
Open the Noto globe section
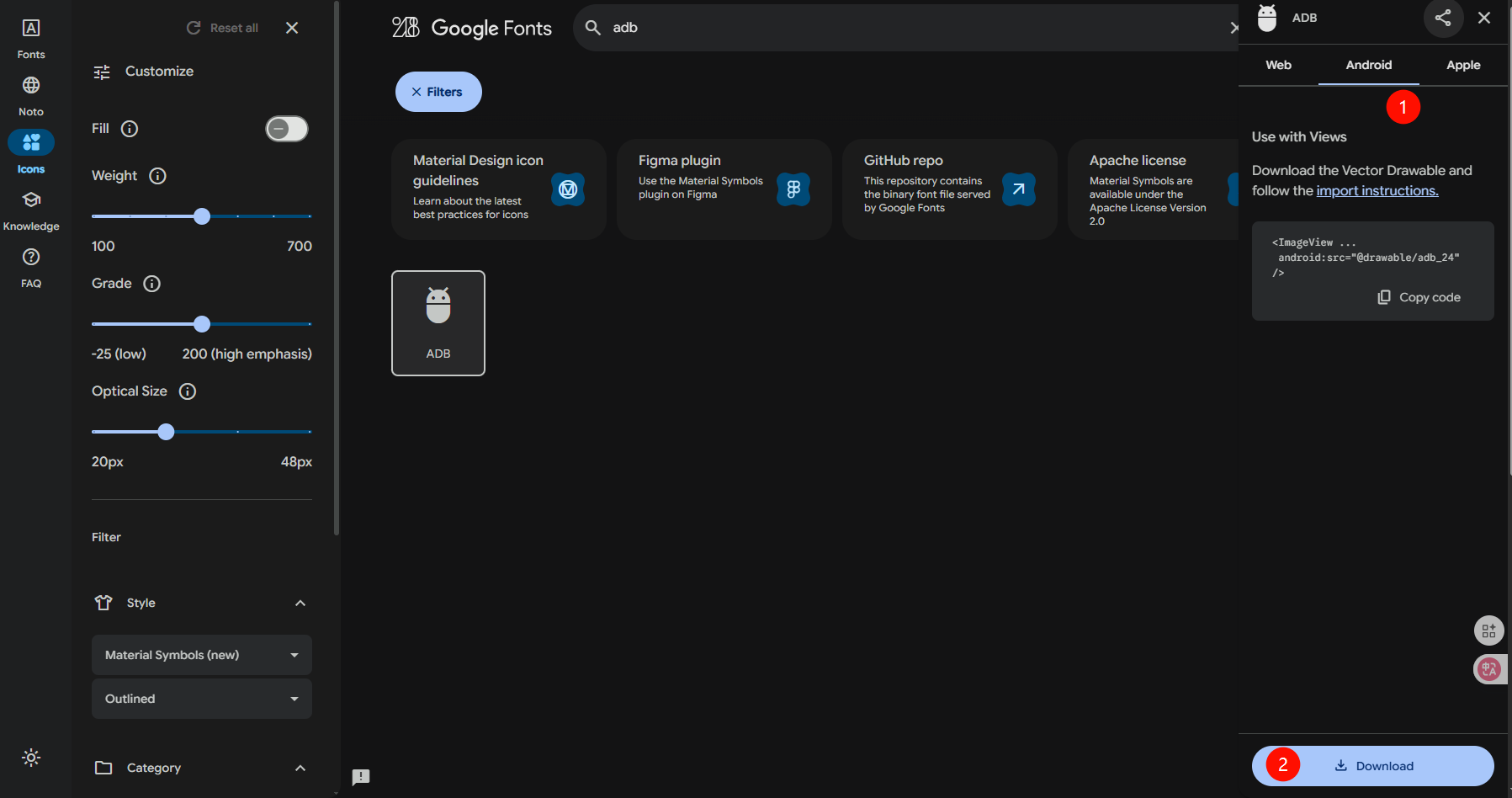click(31, 96)
